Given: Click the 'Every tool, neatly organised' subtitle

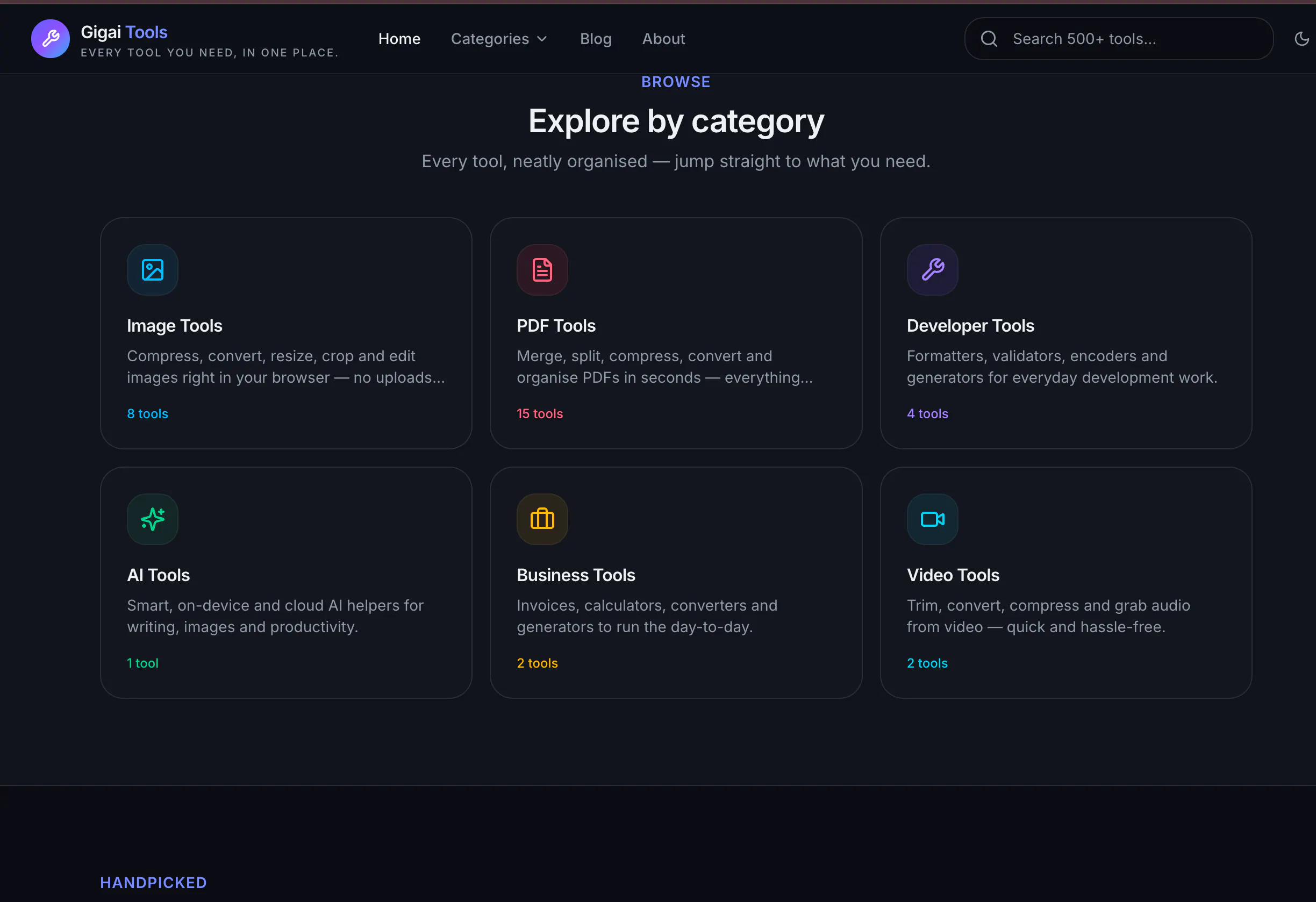Looking at the screenshot, I should 676,161.
